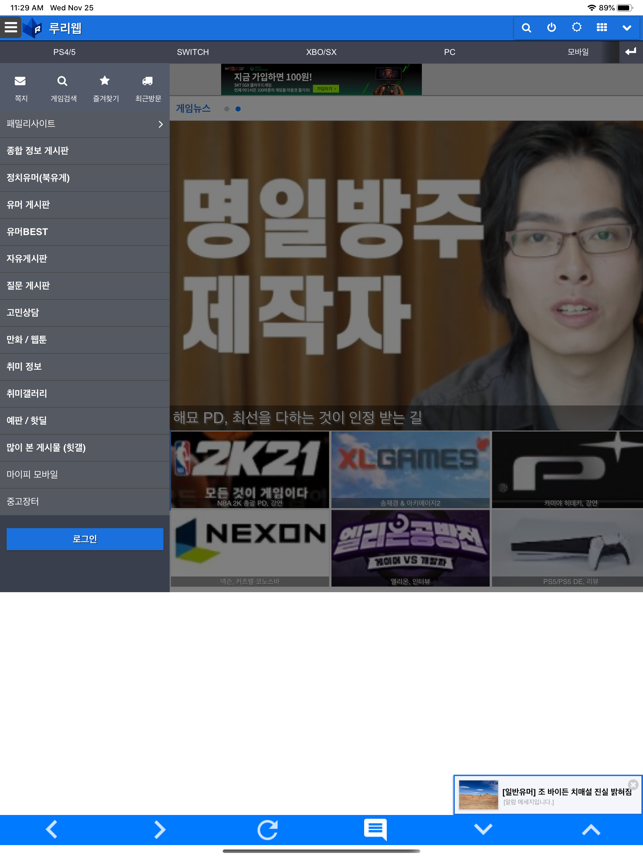Go back with bottom left arrow

52,830
